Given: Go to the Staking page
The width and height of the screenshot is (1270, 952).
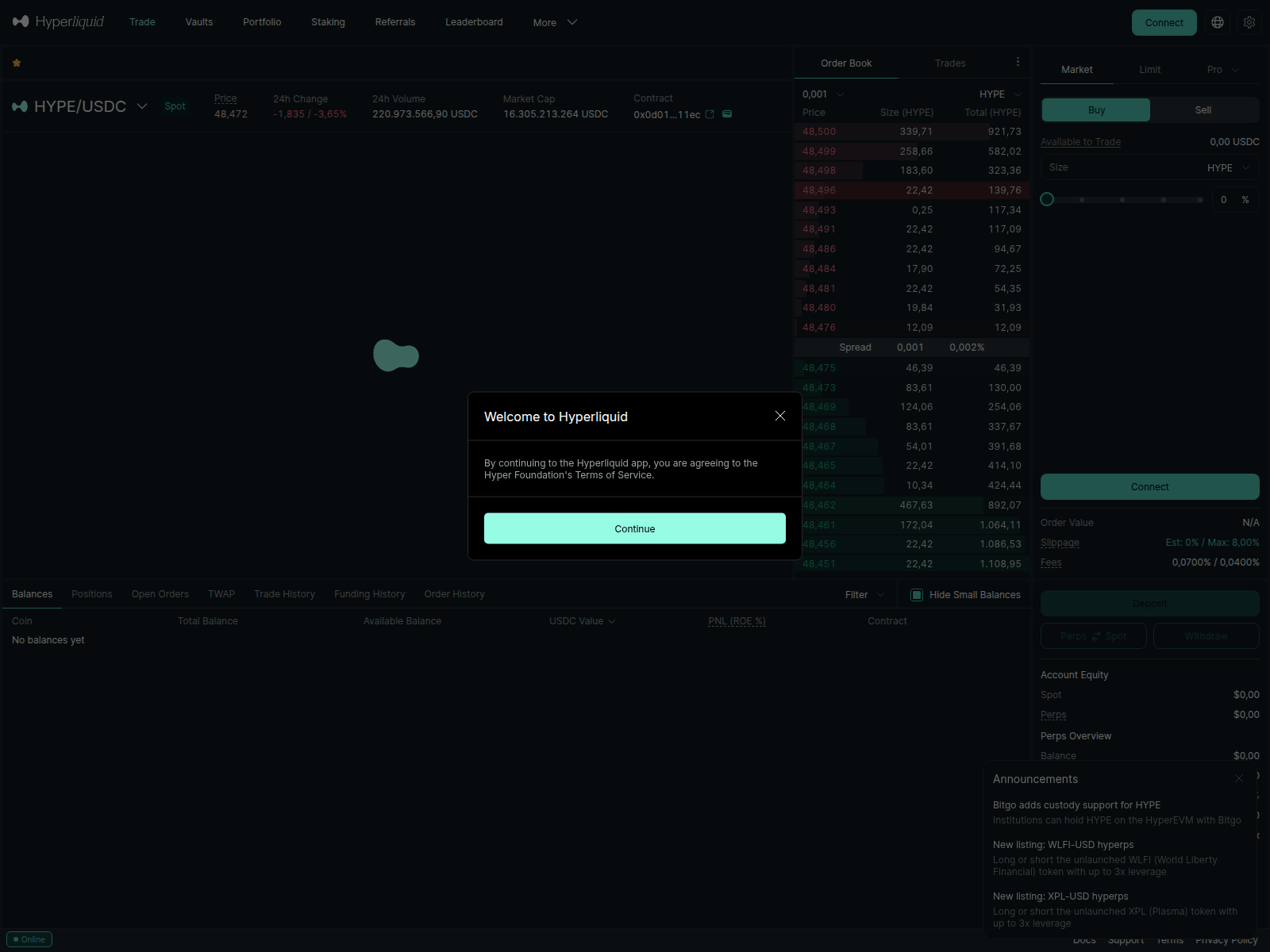Looking at the screenshot, I should coord(328,22).
